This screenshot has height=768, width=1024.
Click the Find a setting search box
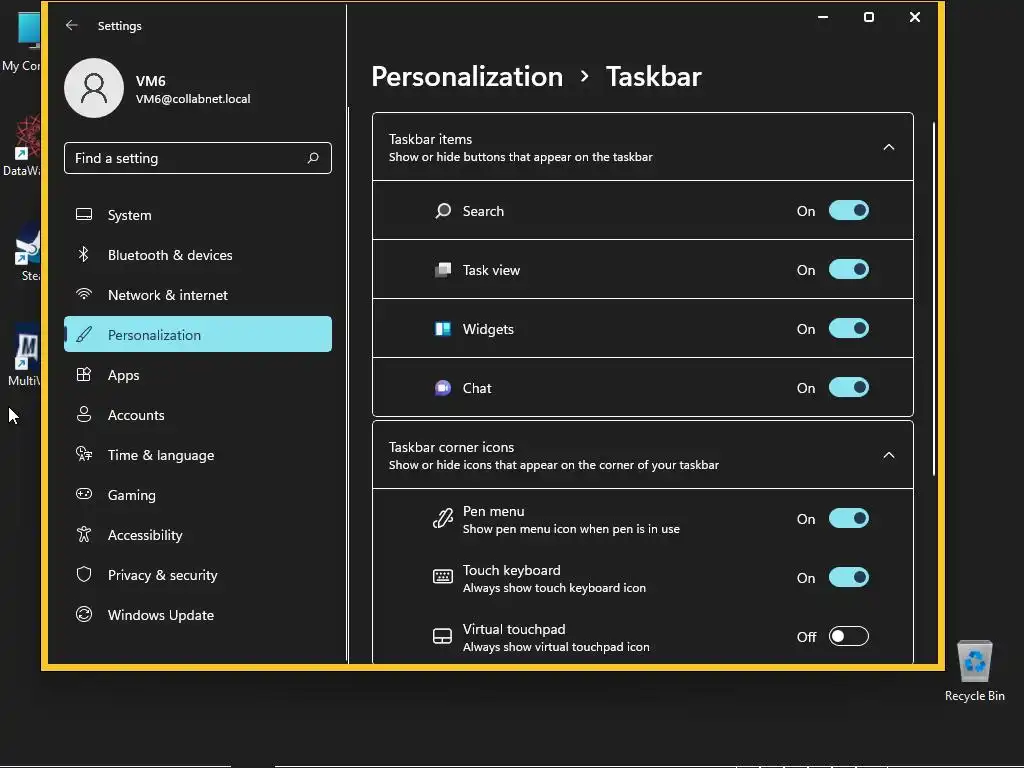tap(185, 158)
